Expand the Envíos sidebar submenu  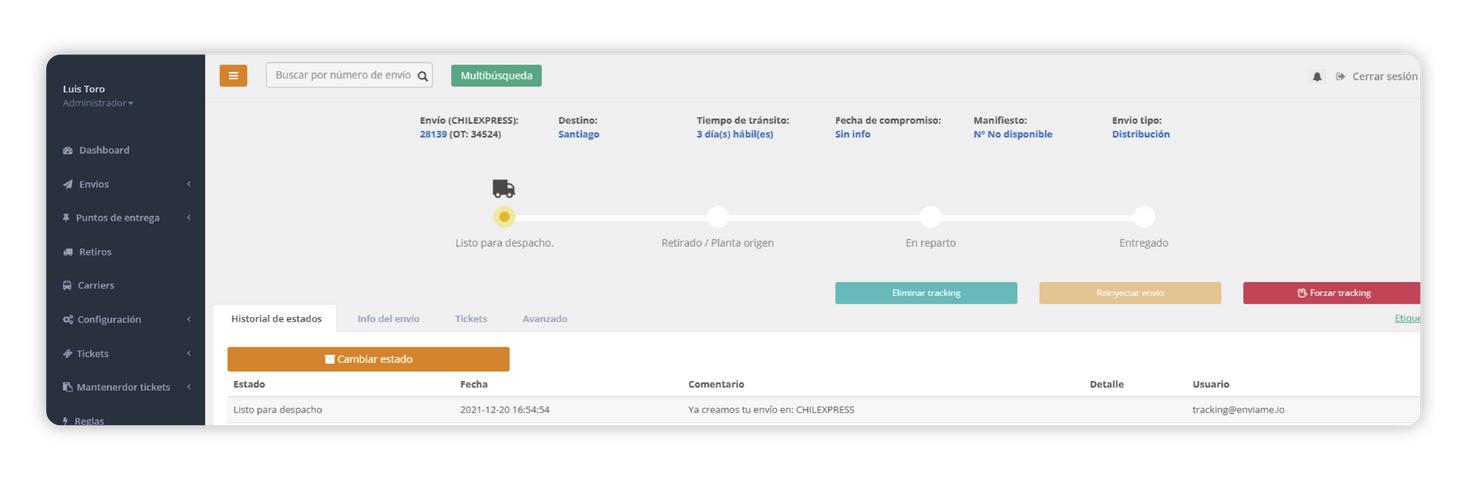pos(94,184)
